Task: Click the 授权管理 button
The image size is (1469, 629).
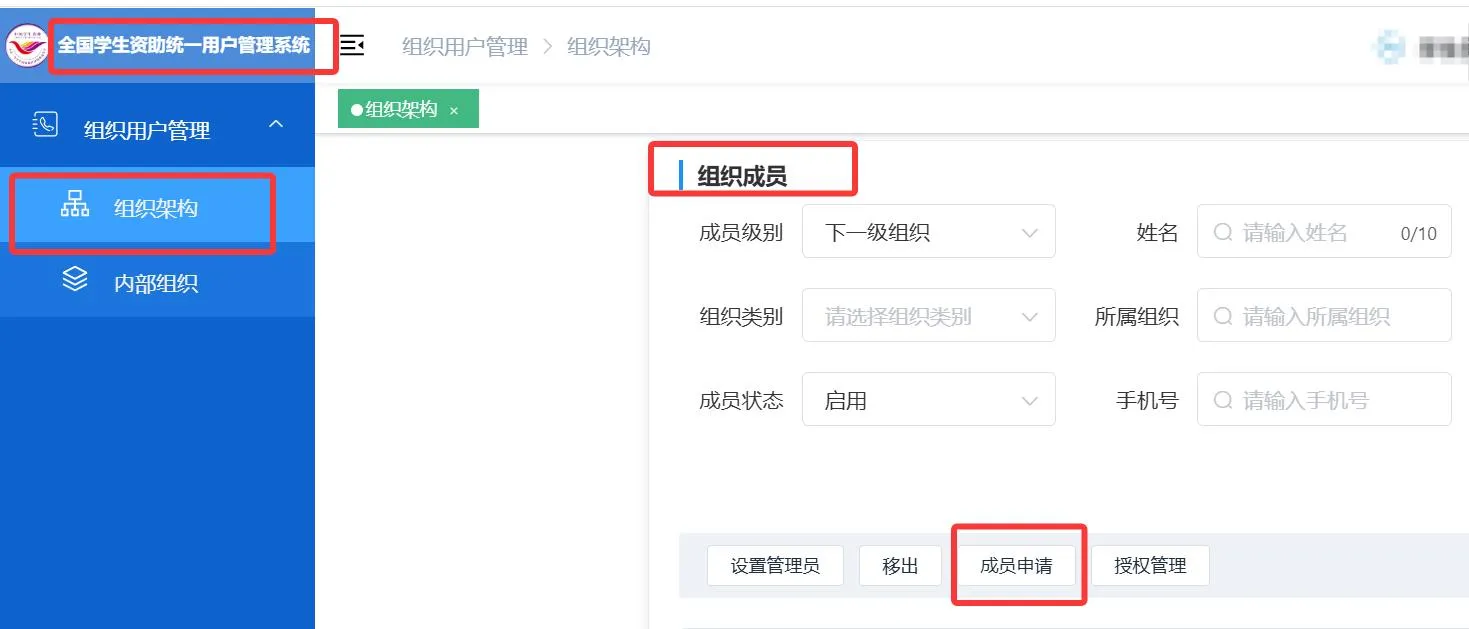Action: point(1150,566)
